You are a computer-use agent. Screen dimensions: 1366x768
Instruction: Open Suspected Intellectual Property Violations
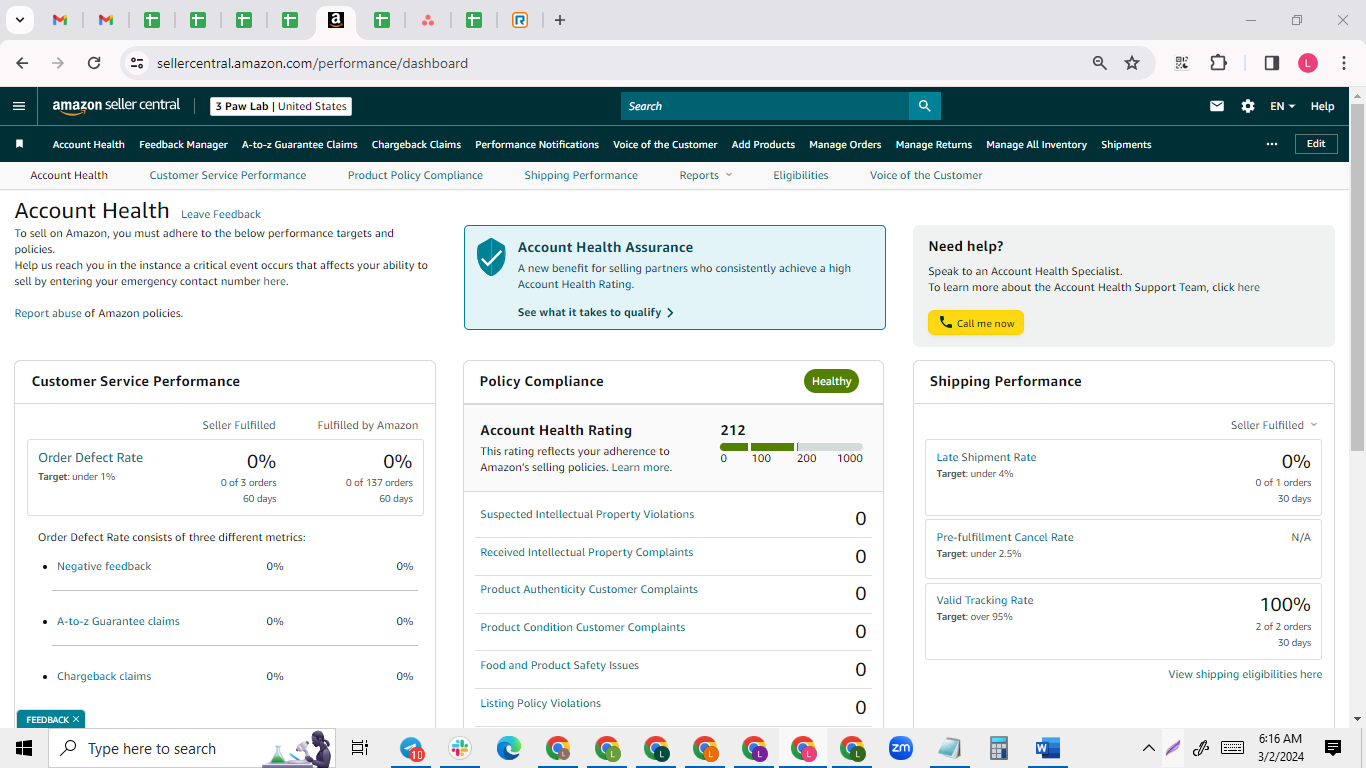[587, 514]
